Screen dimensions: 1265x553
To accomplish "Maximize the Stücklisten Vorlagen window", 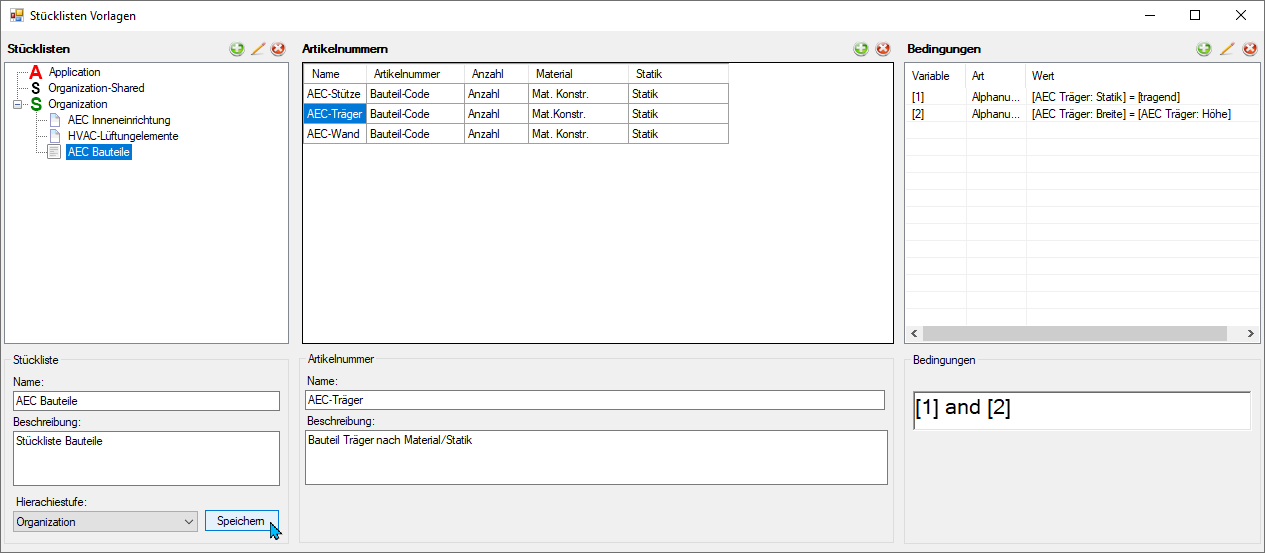I will pos(1195,15).
